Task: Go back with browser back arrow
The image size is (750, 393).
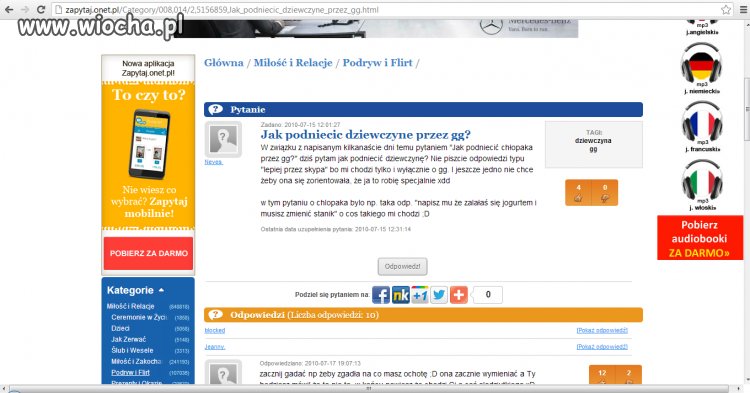Action: 9,10
